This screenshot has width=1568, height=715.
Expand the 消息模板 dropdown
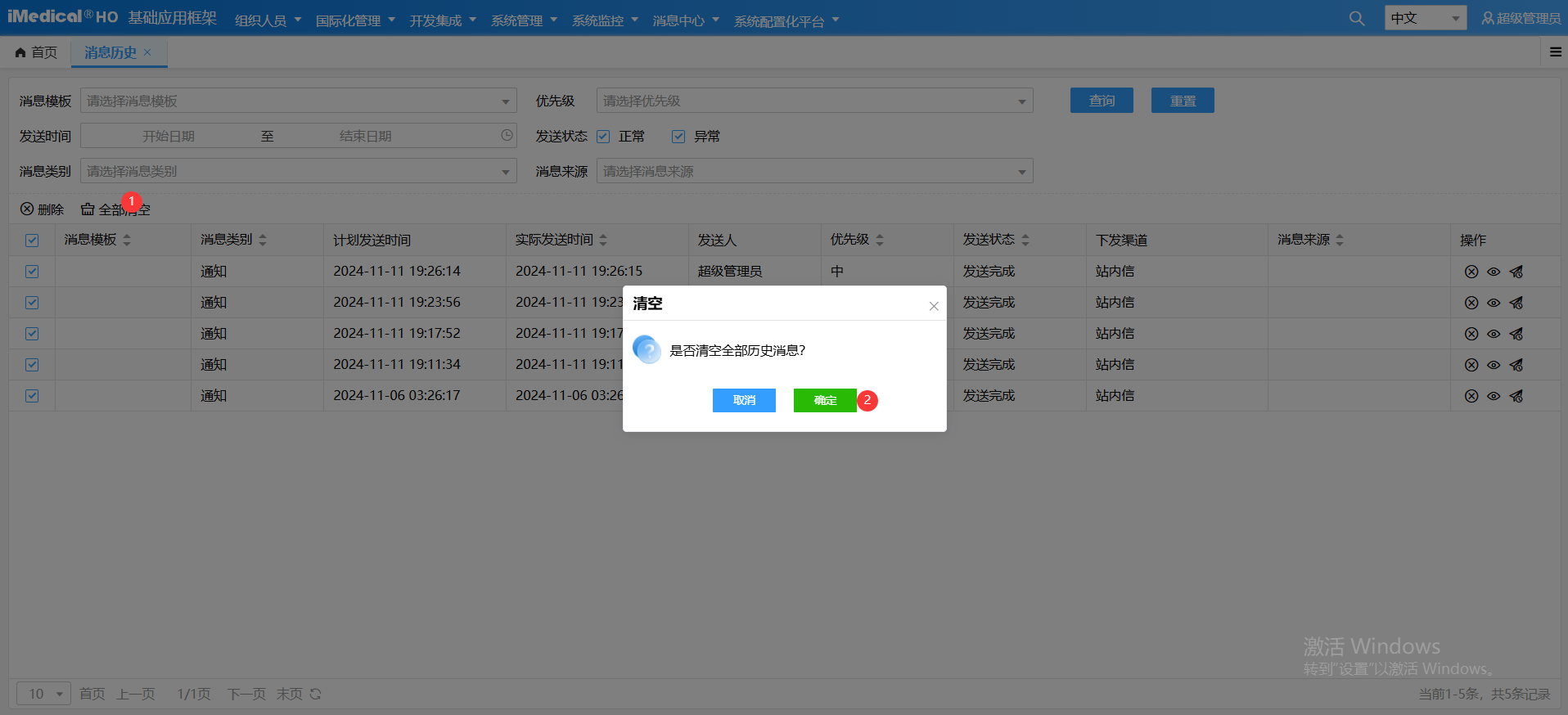505,101
